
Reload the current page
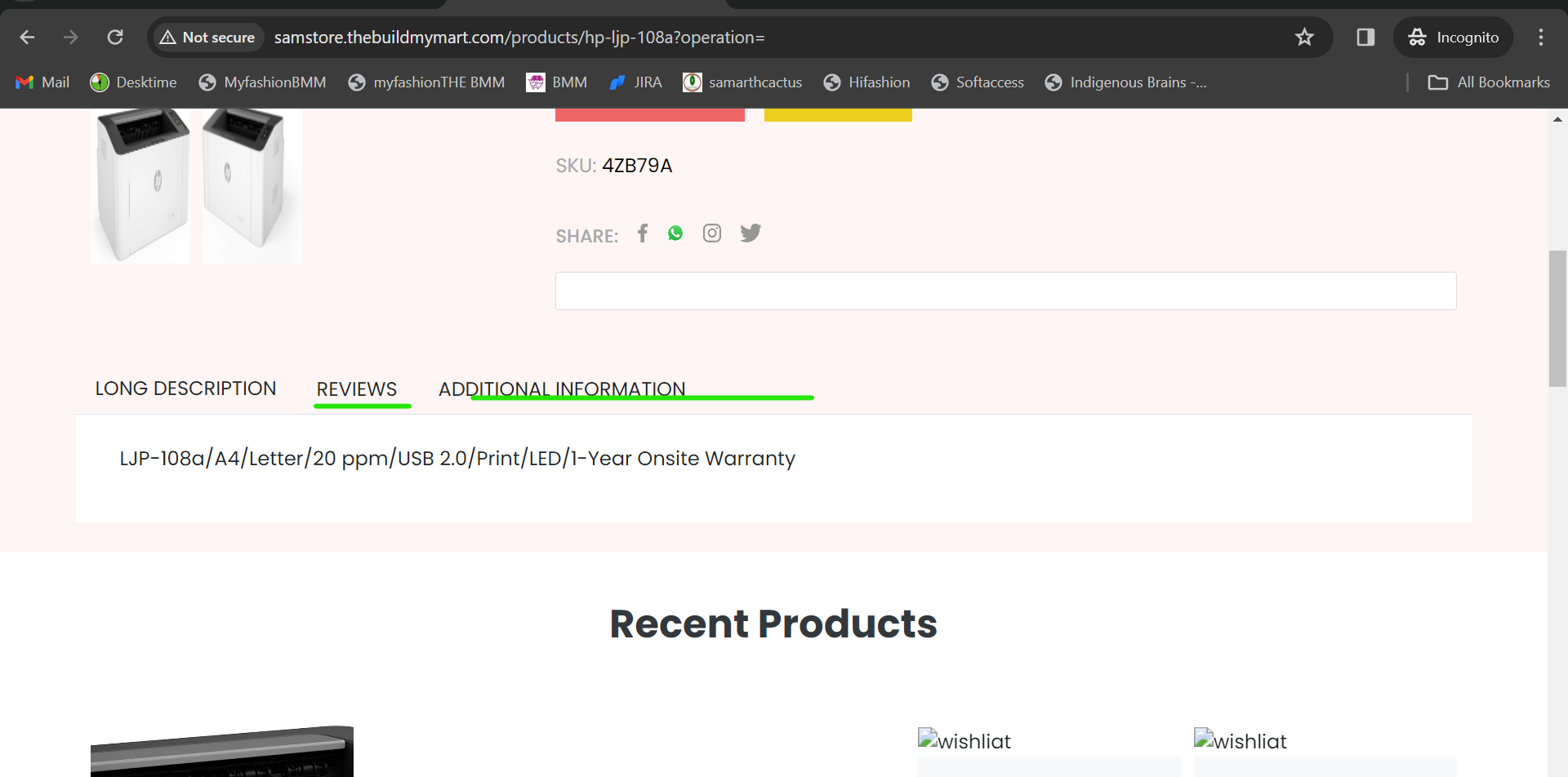pos(115,38)
